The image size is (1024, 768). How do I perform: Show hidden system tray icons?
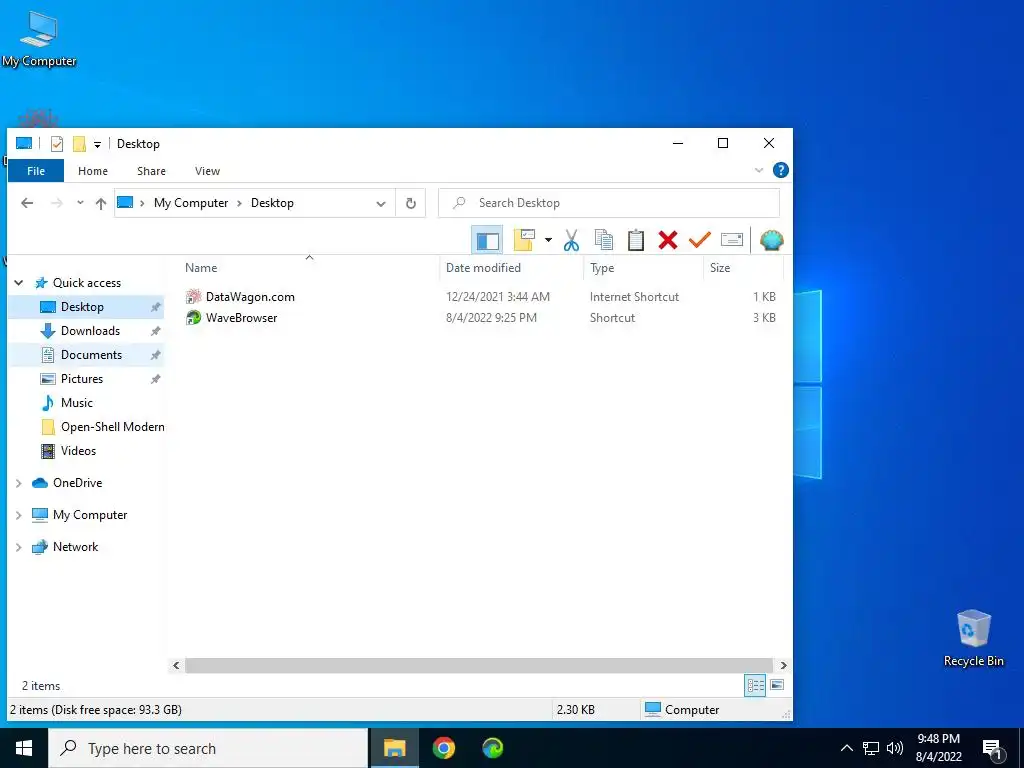click(846, 748)
